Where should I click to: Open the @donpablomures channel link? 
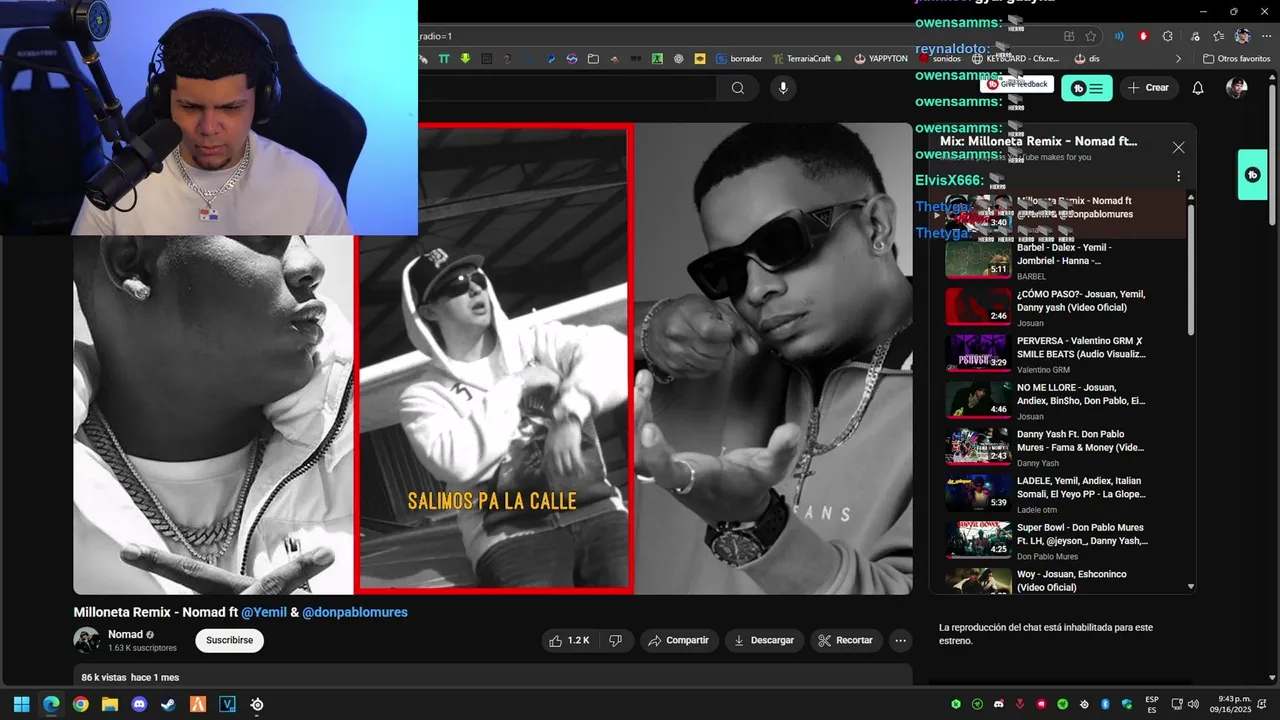point(355,612)
